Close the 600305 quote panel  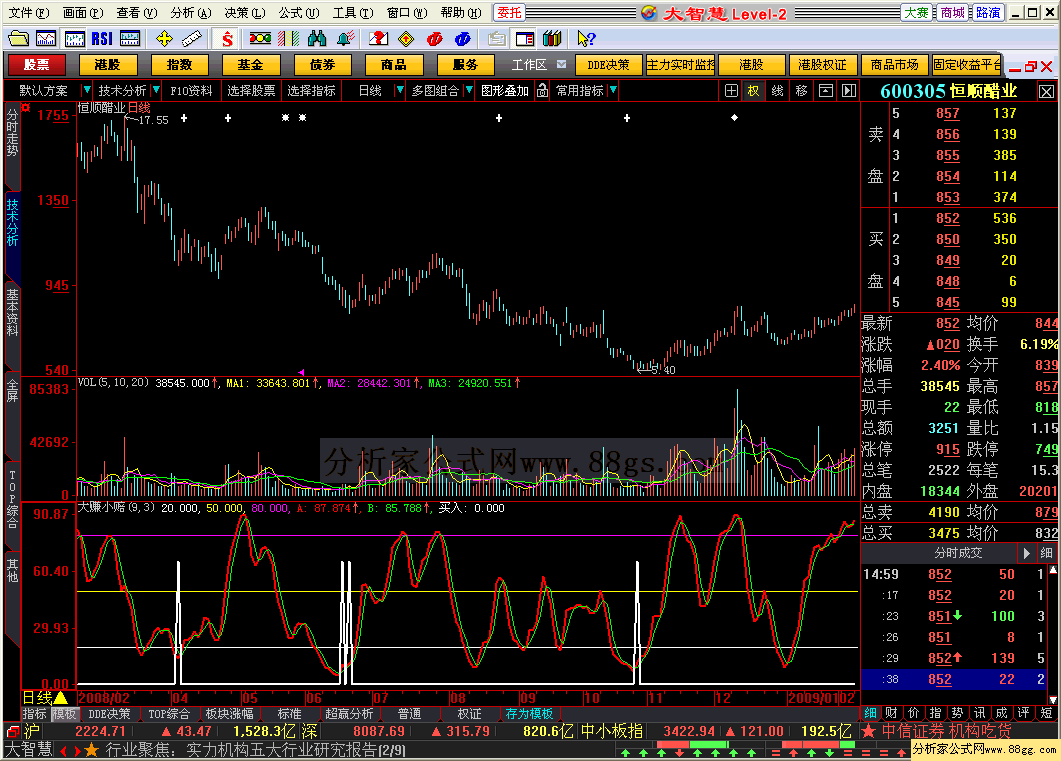[x=1046, y=91]
